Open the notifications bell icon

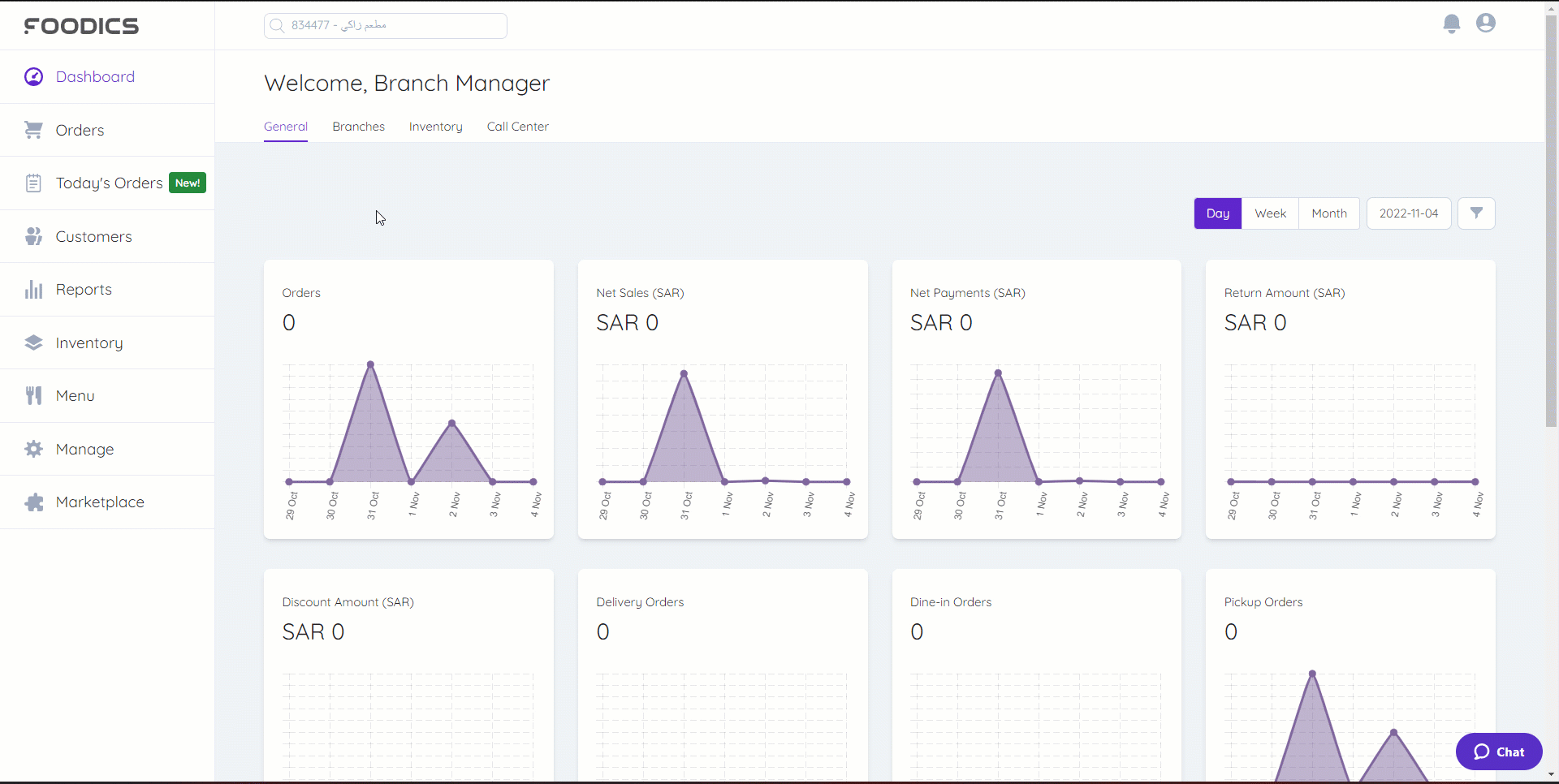tap(1452, 24)
